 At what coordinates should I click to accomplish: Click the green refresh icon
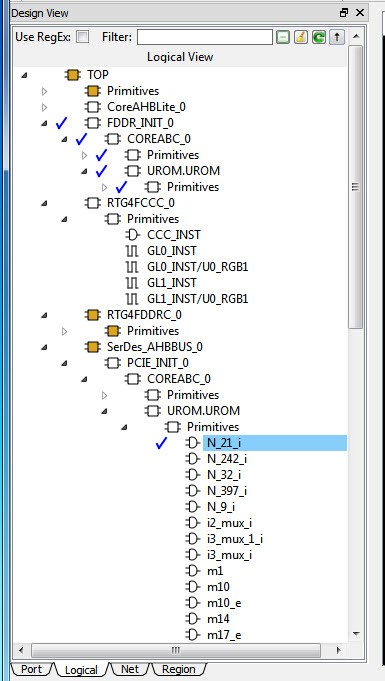(x=319, y=37)
